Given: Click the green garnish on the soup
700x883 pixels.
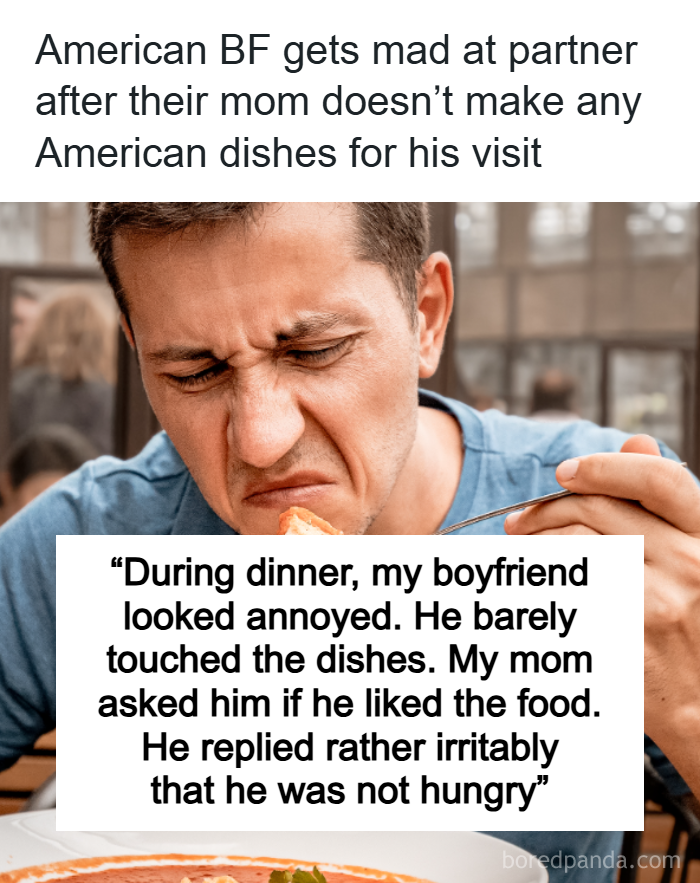Looking at the screenshot, I should (x=298, y=875).
